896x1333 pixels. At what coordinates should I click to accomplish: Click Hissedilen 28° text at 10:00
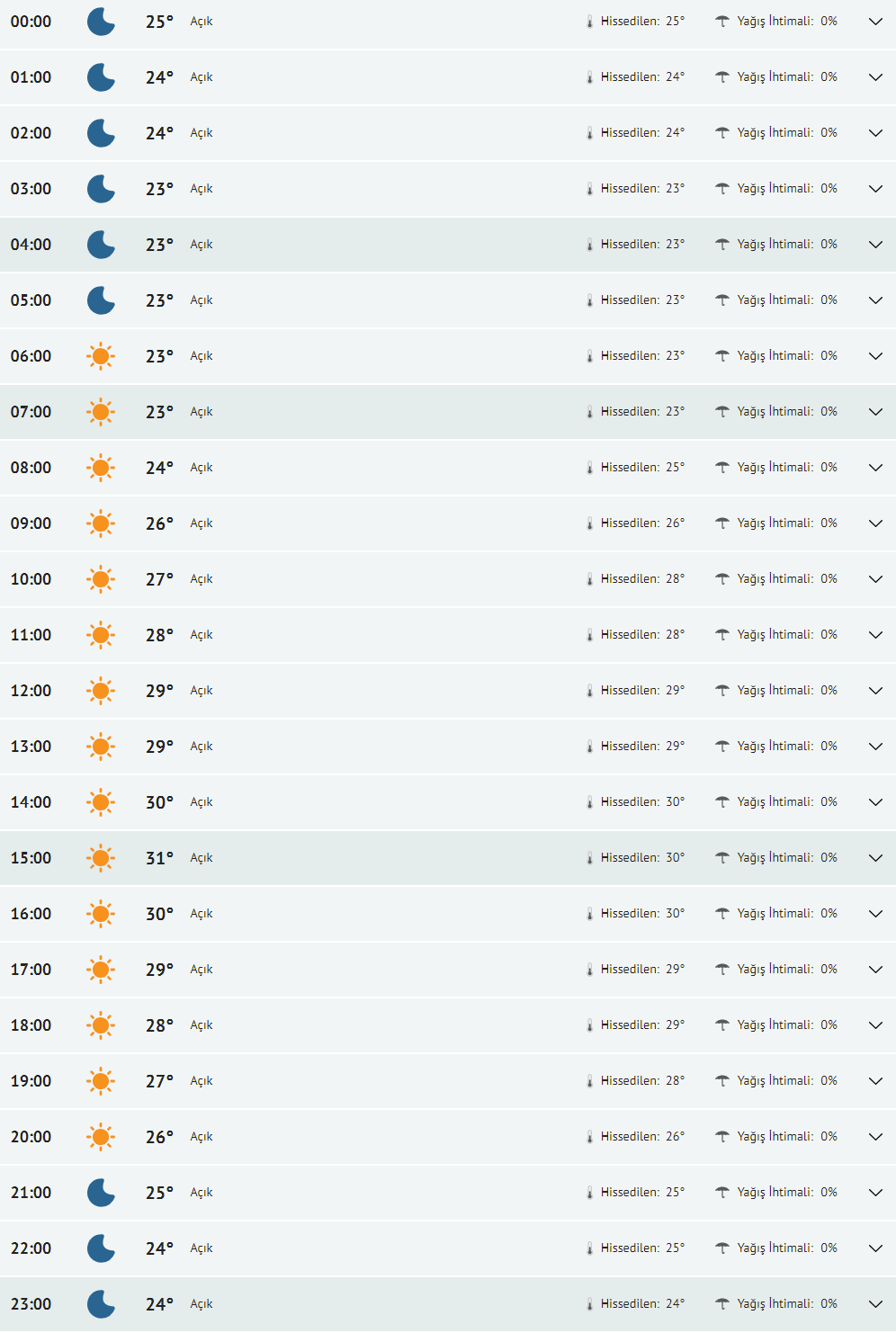pyautogui.click(x=642, y=579)
